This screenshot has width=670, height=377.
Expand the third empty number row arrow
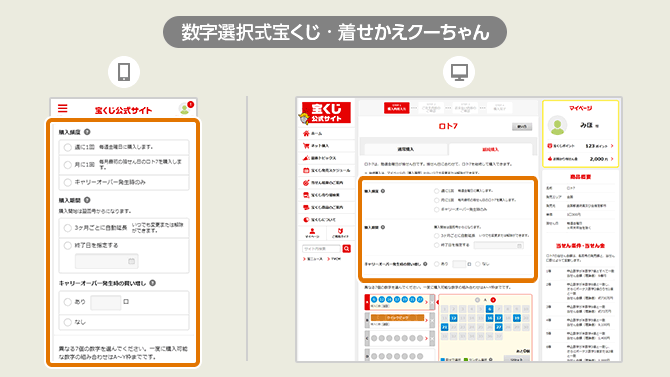426,338
